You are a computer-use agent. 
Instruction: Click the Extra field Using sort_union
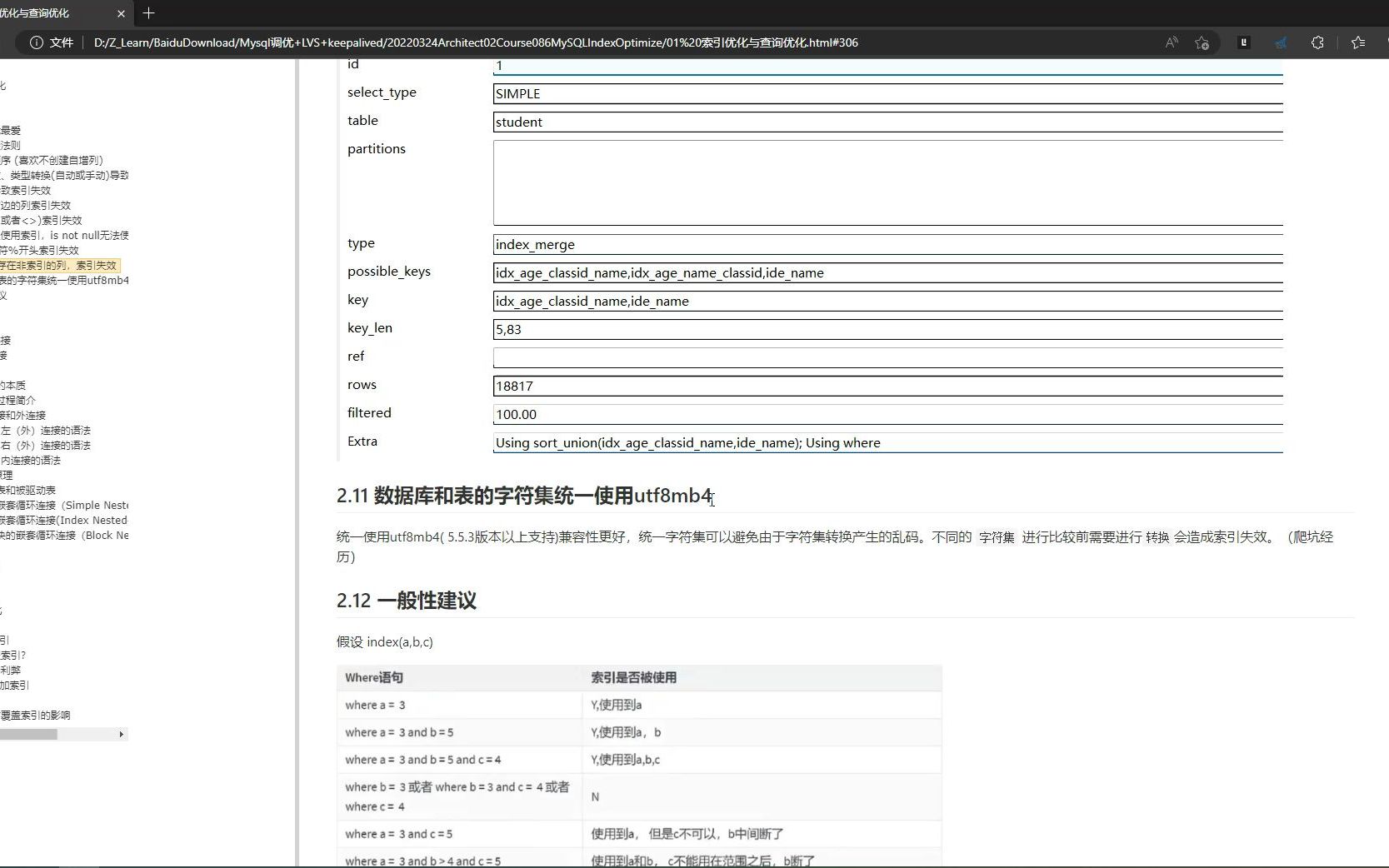tap(887, 443)
